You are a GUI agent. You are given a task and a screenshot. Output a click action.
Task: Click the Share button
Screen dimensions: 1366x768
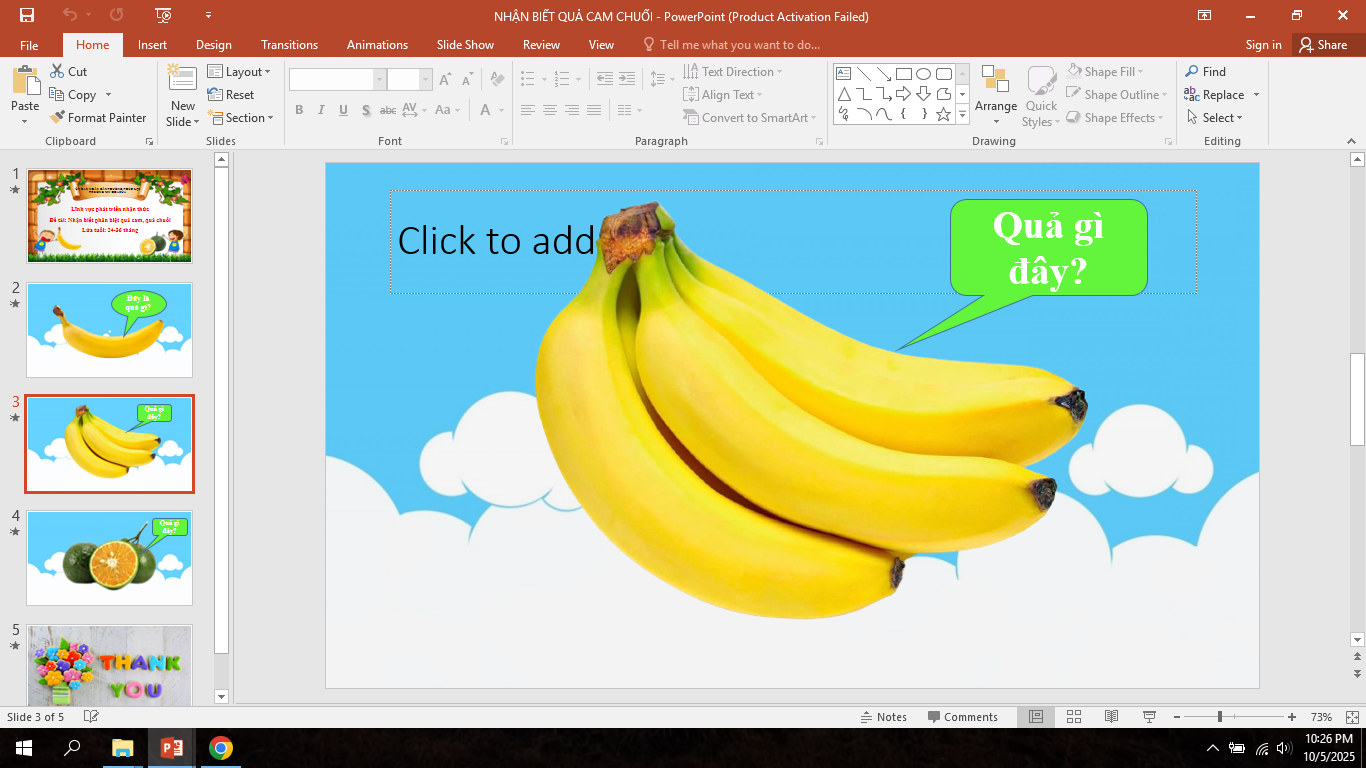point(1322,45)
